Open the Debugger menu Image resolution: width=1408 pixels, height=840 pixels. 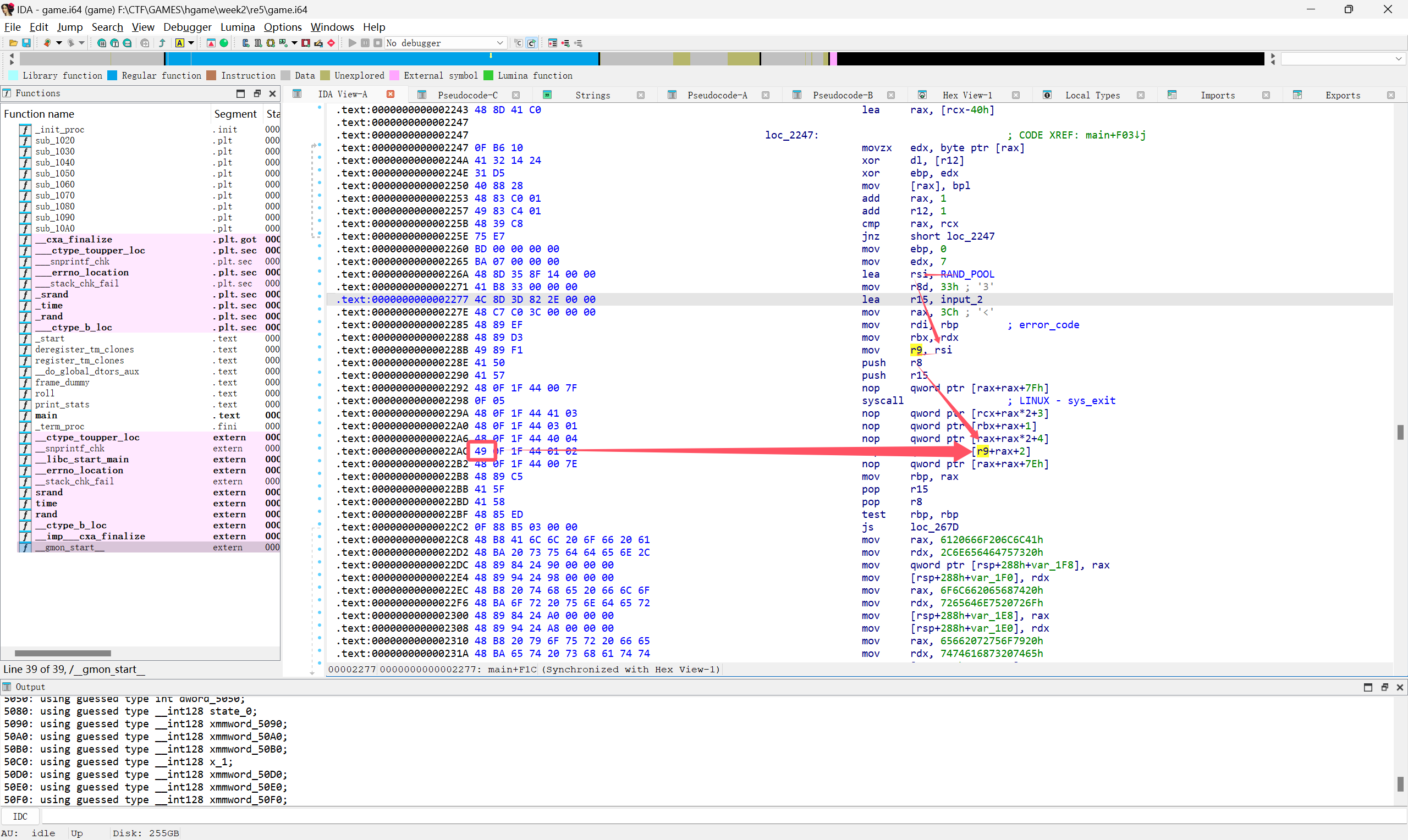[188, 26]
